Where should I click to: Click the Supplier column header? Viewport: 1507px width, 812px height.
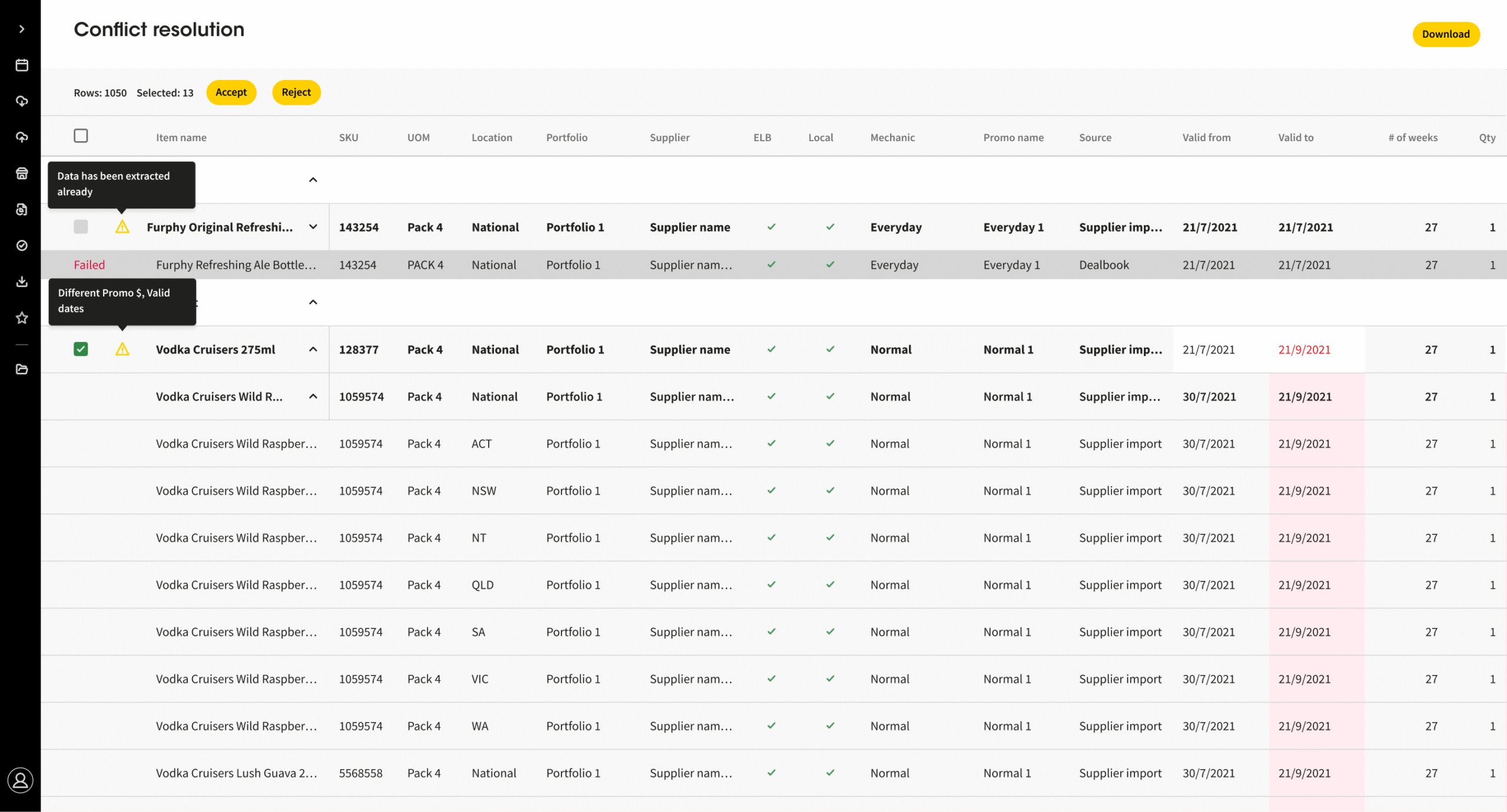pos(669,137)
